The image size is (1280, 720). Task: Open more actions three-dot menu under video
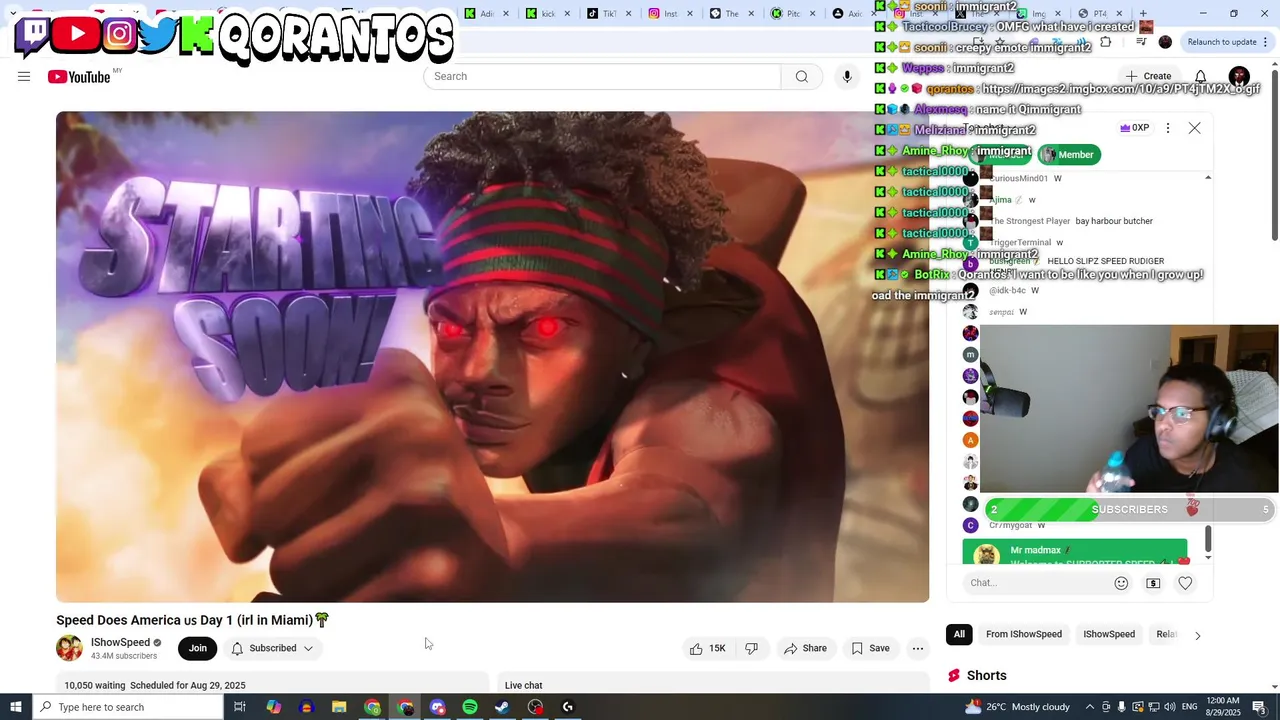pos(918,648)
